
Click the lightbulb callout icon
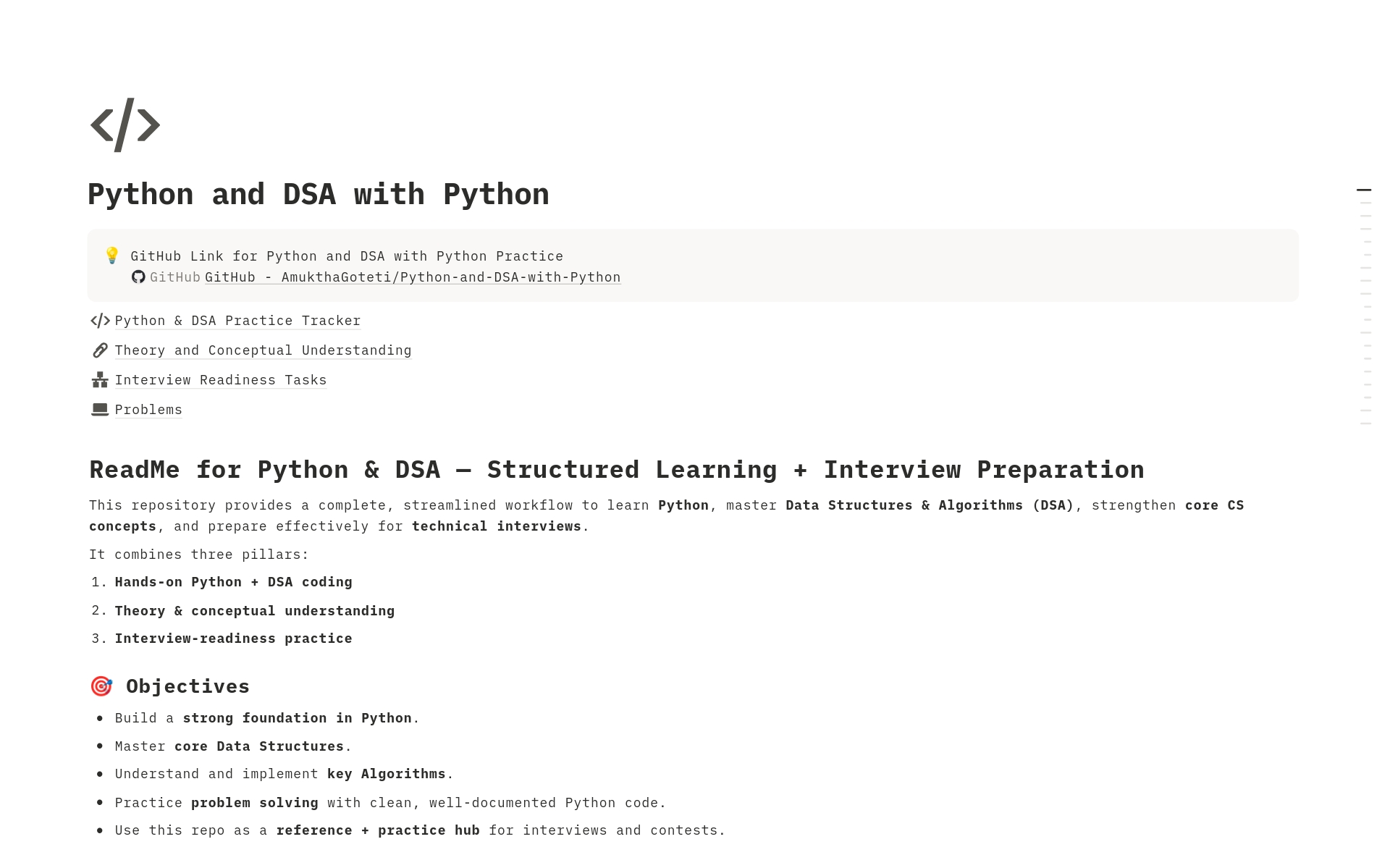tap(111, 256)
